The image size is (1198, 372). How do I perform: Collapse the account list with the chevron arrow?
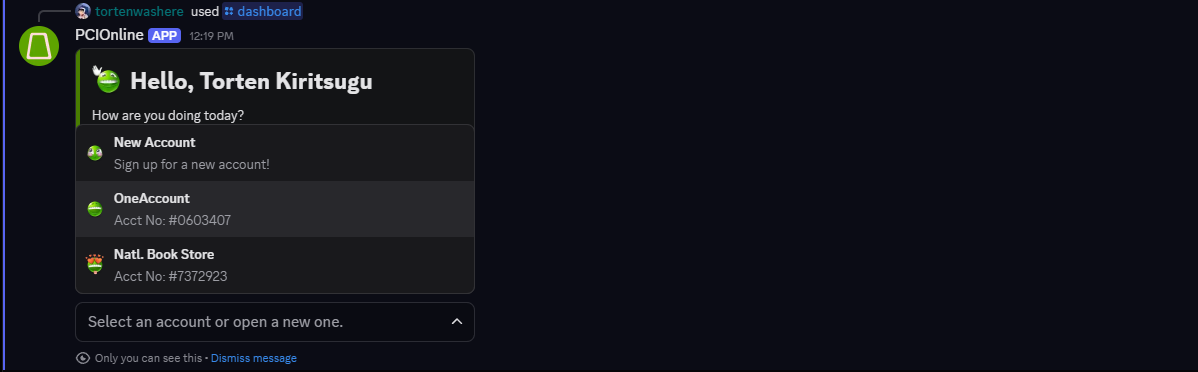click(x=457, y=322)
